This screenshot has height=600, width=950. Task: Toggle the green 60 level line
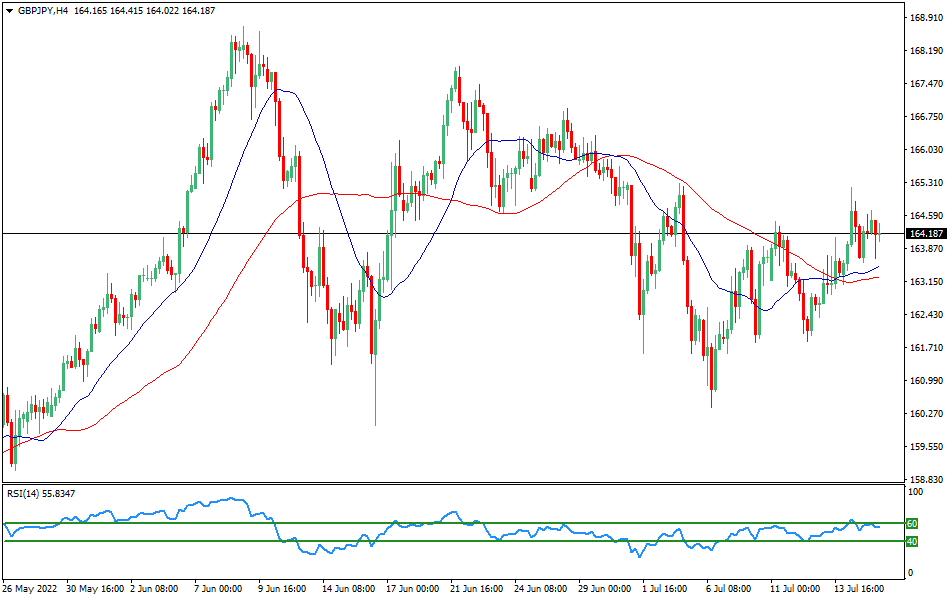point(911,521)
